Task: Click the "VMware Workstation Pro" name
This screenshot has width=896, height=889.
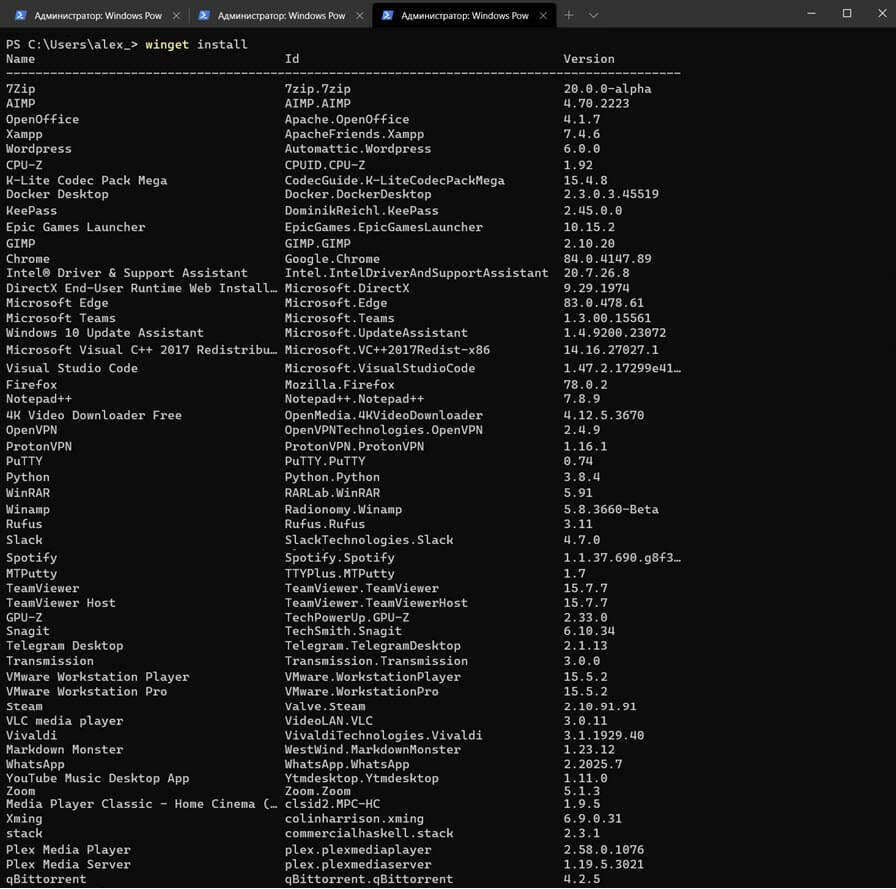Action: point(86,692)
